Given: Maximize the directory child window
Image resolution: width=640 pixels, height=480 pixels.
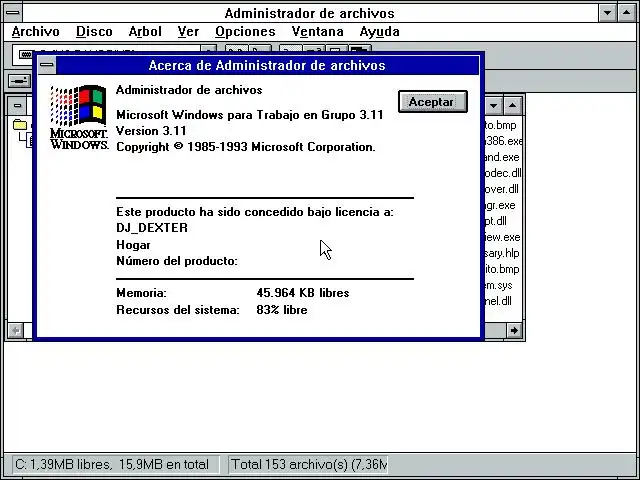Looking at the screenshot, I should click(513, 106).
